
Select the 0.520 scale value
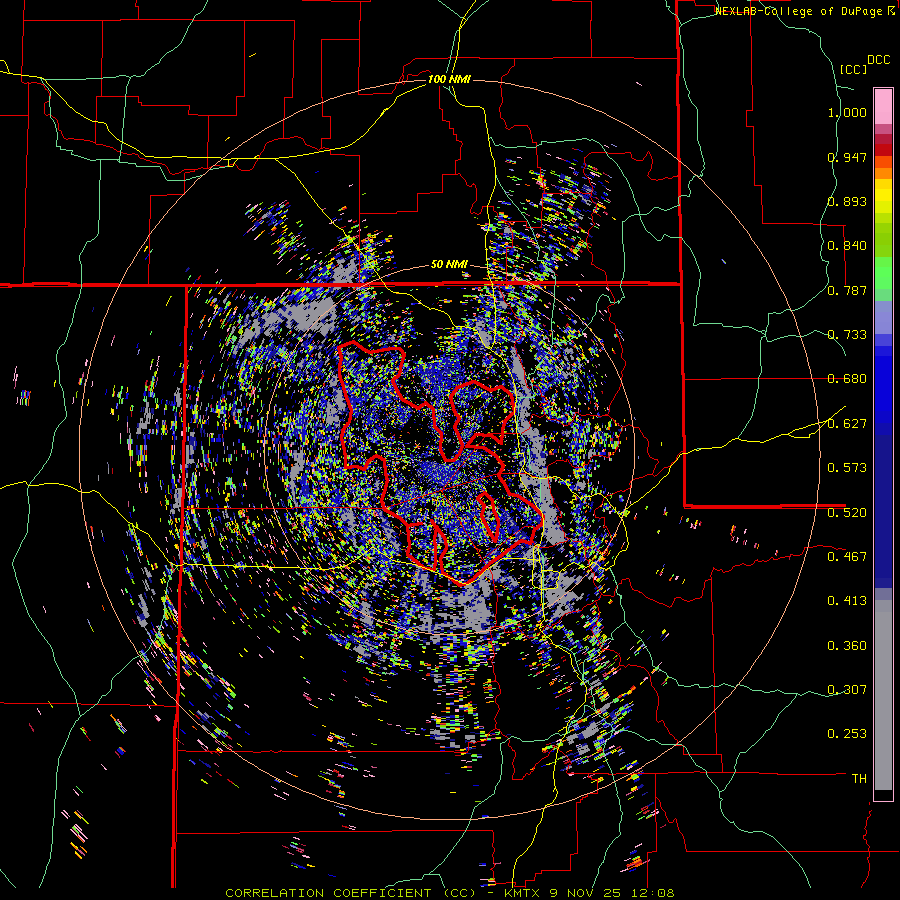click(847, 513)
